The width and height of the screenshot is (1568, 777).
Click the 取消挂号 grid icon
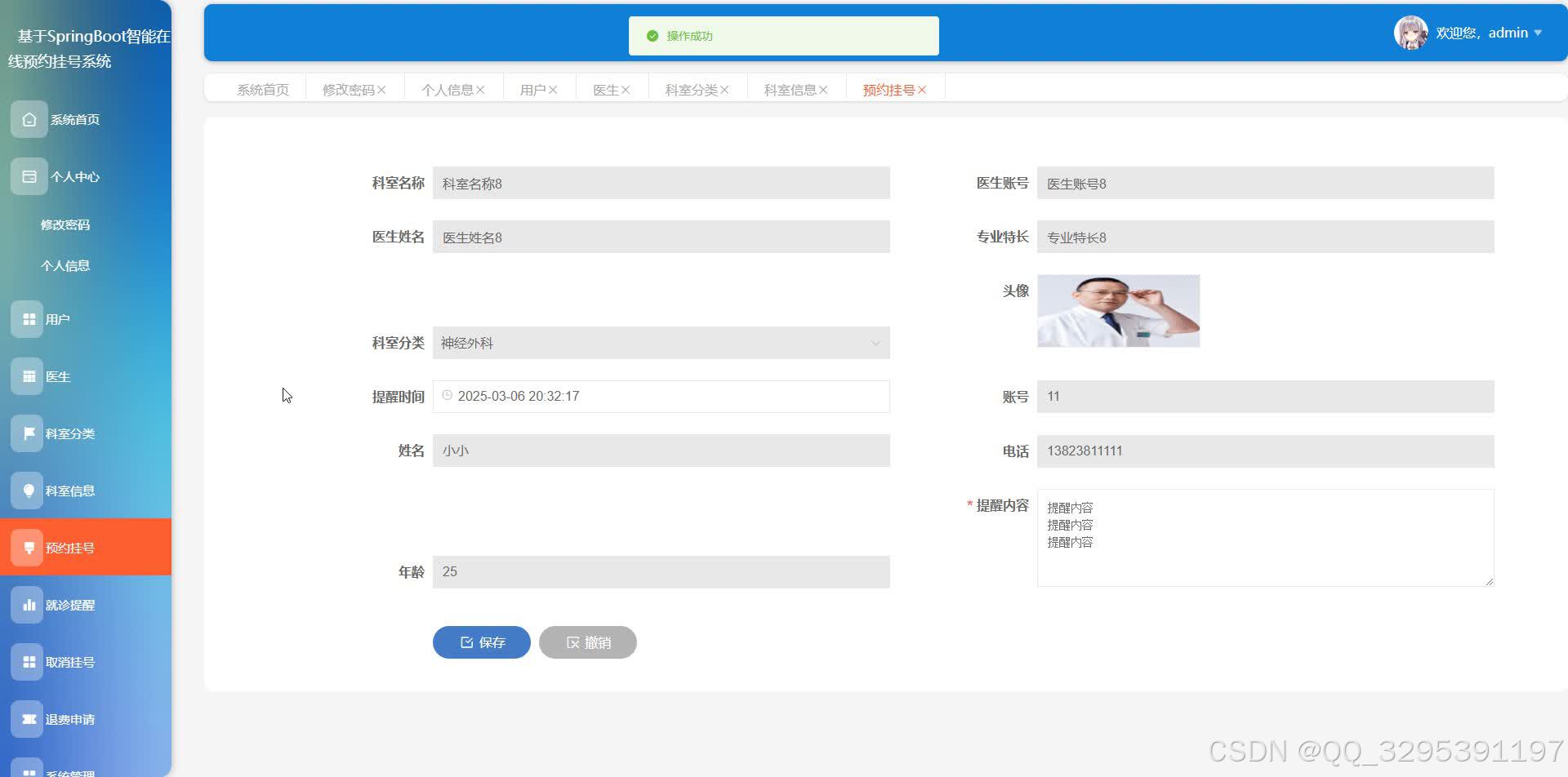[28, 662]
